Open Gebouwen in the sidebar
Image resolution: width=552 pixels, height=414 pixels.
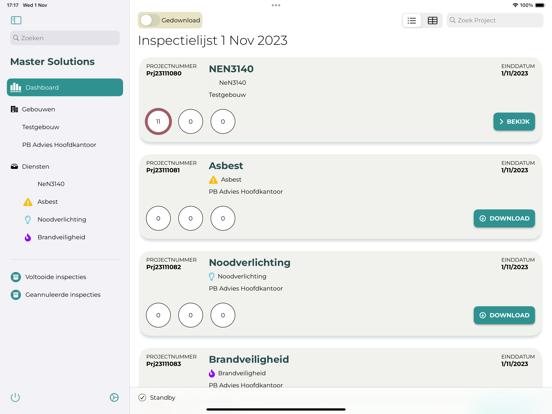(x=38, y=109)
